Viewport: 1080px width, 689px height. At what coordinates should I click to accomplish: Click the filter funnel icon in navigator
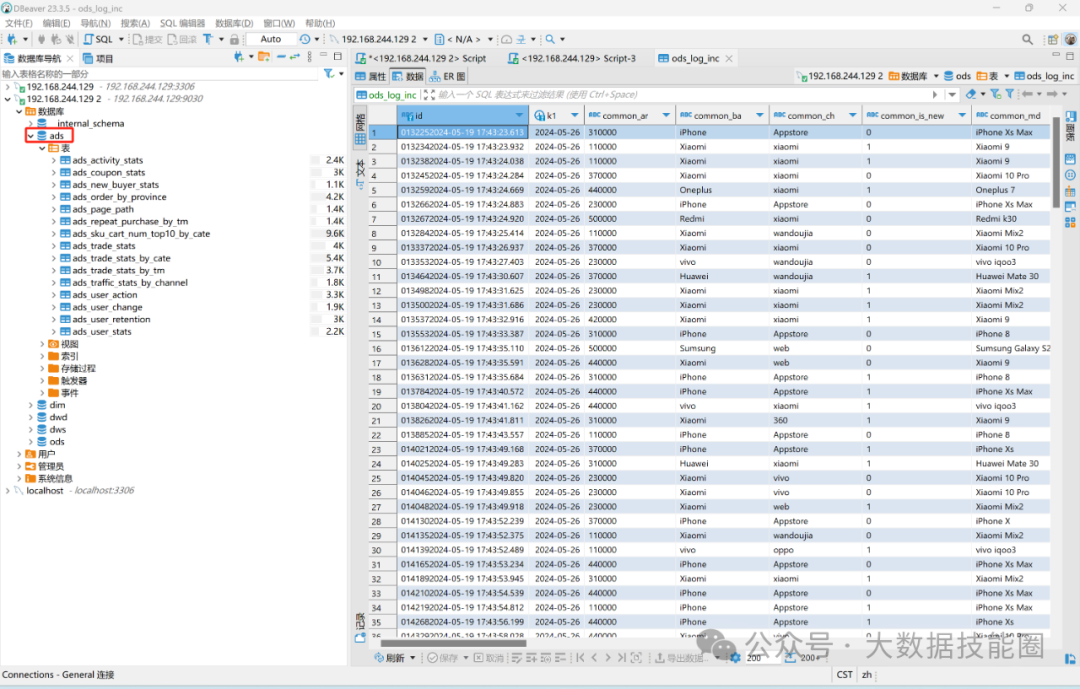click(328, 74)
